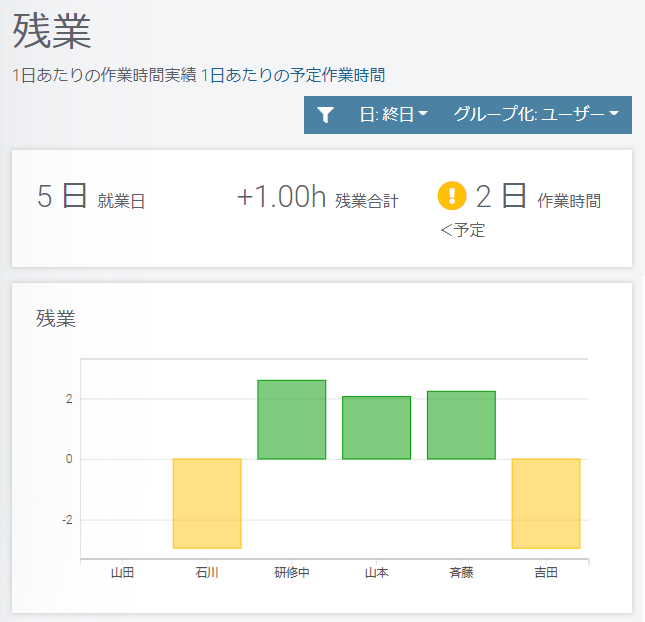Open the グループ化: ユーザー dropdown
The image size is (645, 622).
(536, 114)
